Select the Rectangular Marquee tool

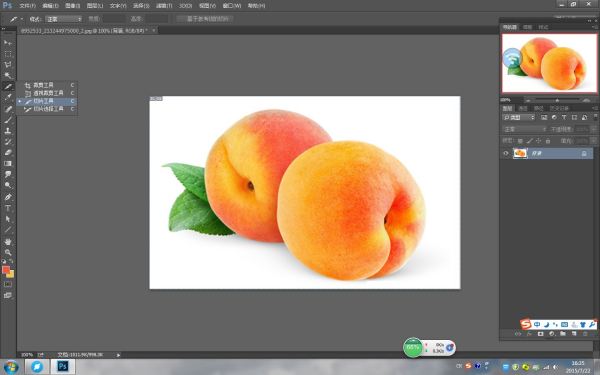pos(8,54)
